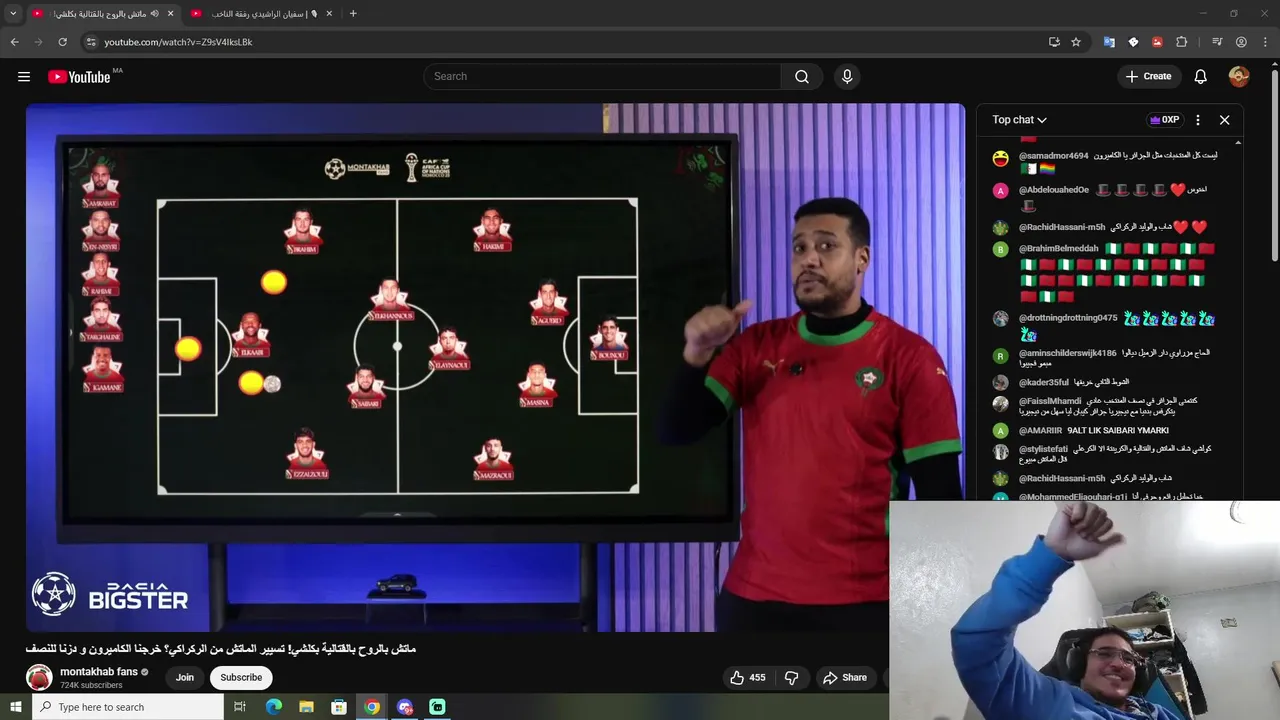The height and width of the screenshot is (720, 1280).
Task: Click the search magnifier button
Action: pyautogui.click(x=802, y=77)
